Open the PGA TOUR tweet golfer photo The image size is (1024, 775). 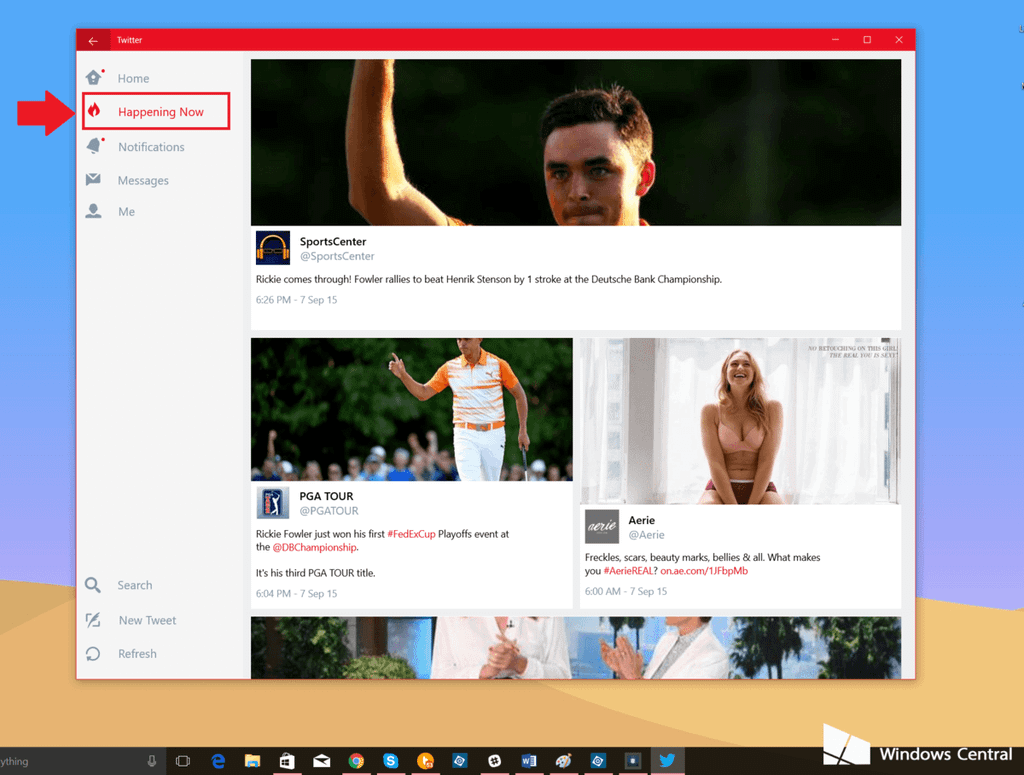click(411, 409)
